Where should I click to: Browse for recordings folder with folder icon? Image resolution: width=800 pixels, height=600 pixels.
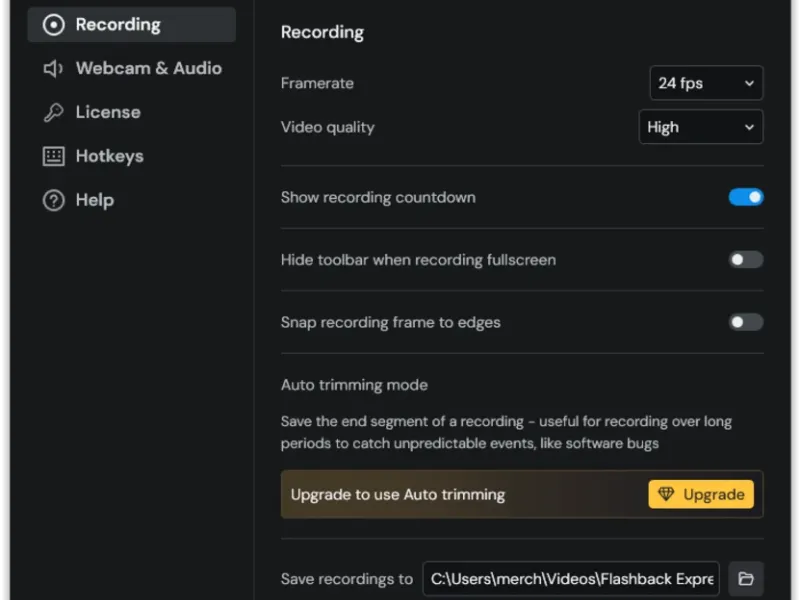coord(746,579)
